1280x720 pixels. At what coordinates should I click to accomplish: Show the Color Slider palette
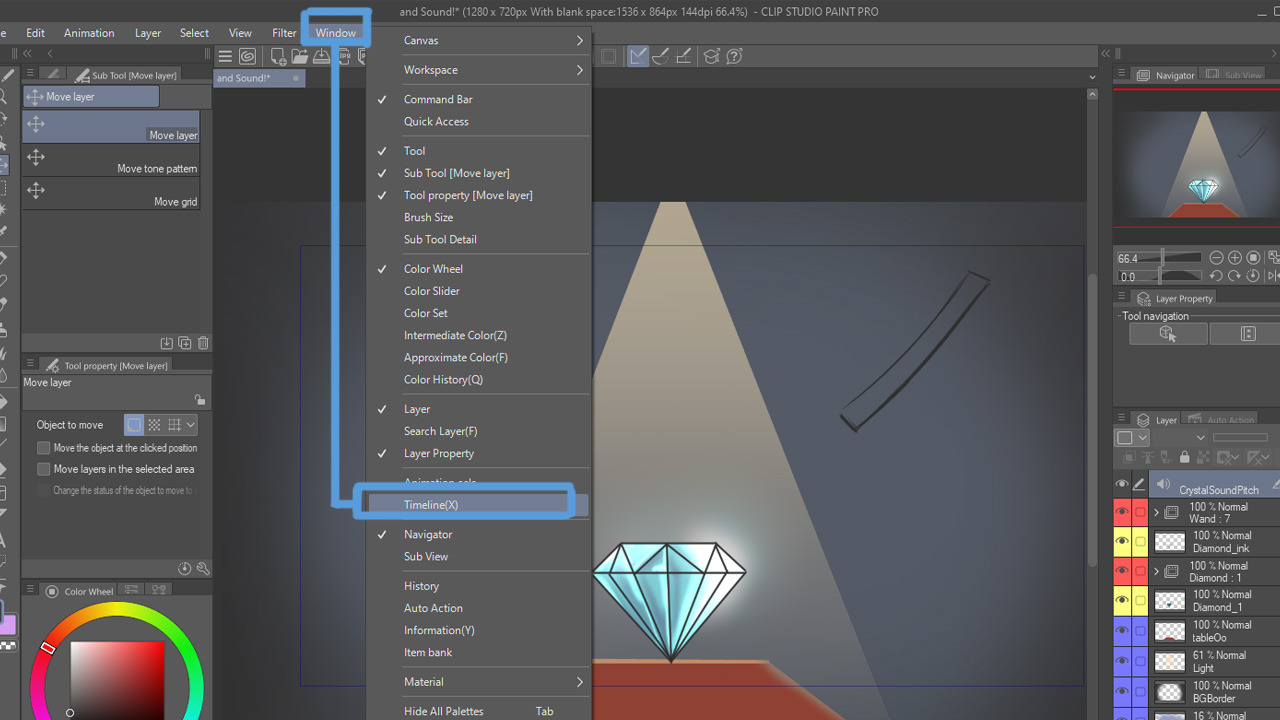pyautogui.click(x=478, y=291)
